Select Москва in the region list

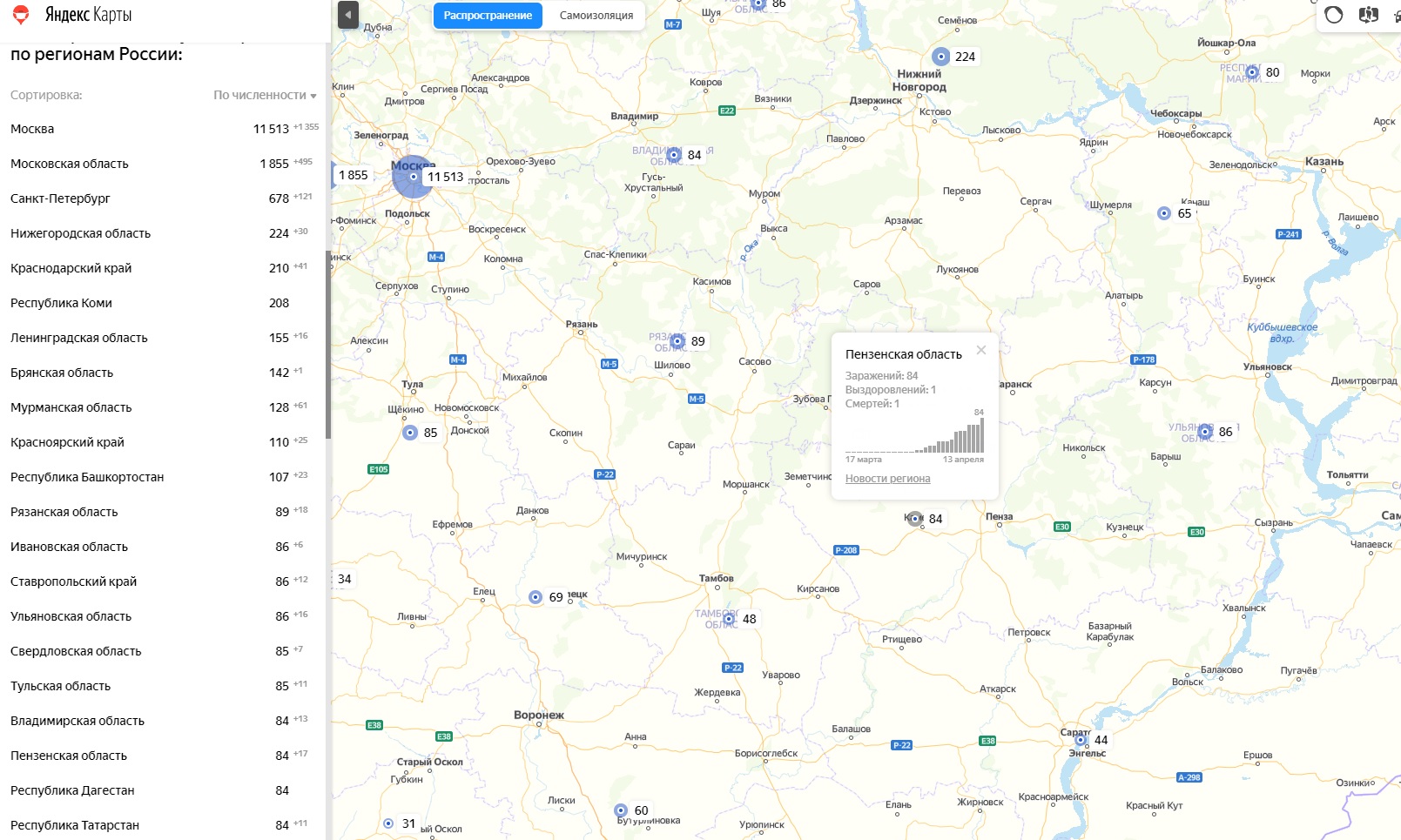[164, 129]
